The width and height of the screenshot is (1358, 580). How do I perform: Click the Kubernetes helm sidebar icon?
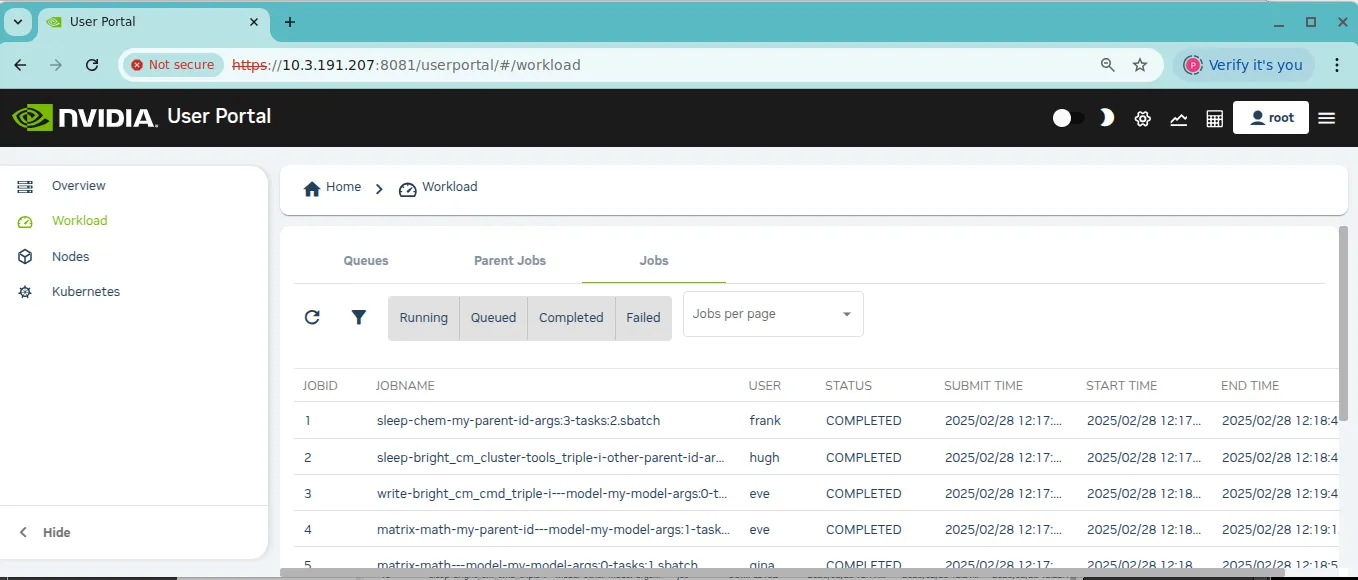coord(26,292)
